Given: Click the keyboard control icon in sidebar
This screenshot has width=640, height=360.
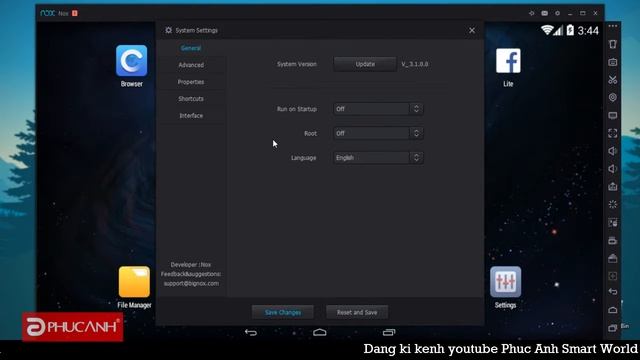Looking at the screenshot, I should (x=613, y=62).
